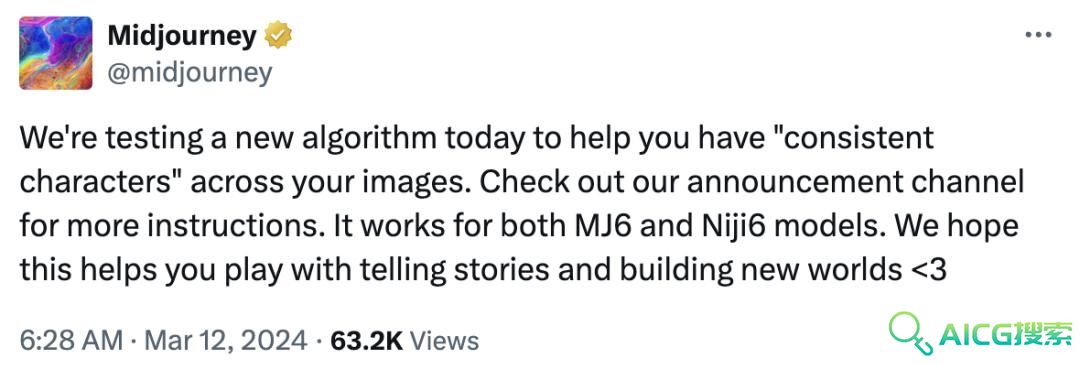1080x365 pixels.
Task: Select the Midjourney display name
Action: (183, 35)
